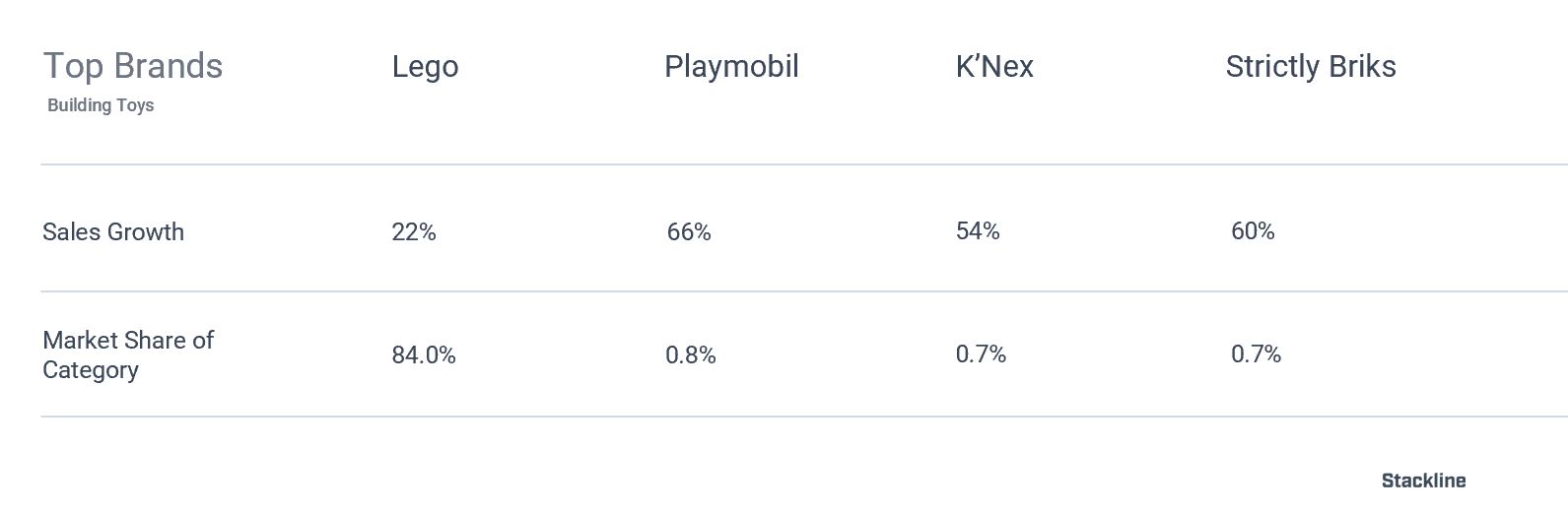The width and height of the screenshot is (1568, 514).
Task: Click Lego's 84.0% market share value
Action: click(424, 354)
